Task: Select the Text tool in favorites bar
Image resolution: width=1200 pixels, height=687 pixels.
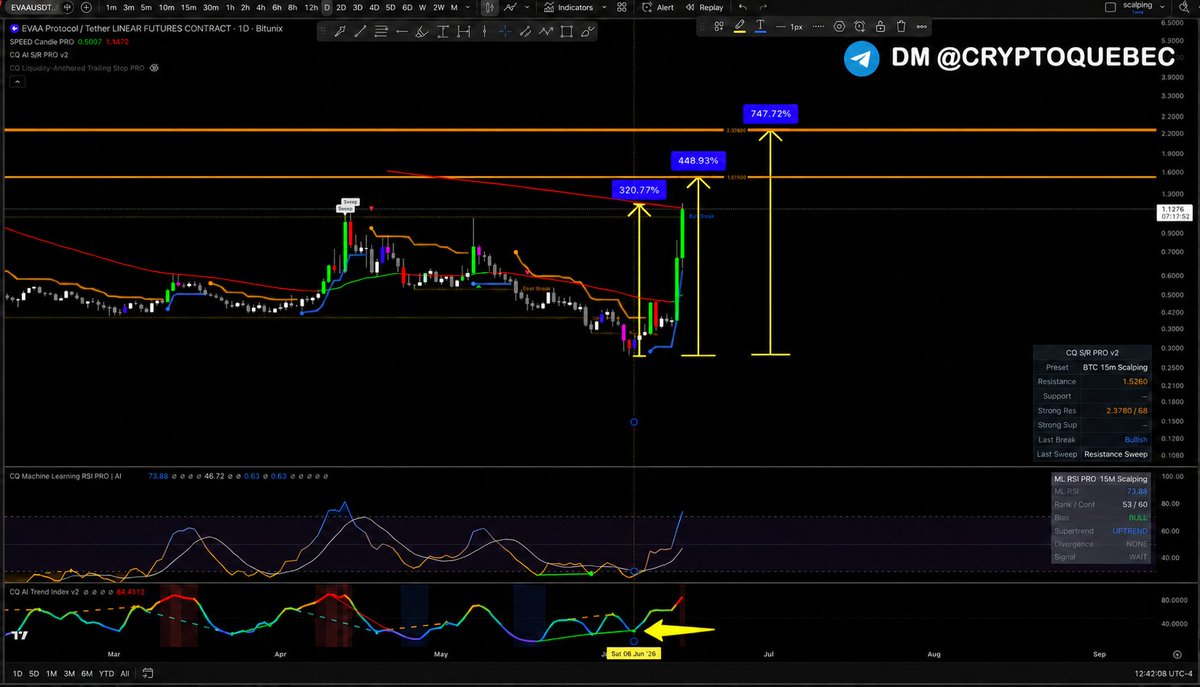Action: pos(442,32)
